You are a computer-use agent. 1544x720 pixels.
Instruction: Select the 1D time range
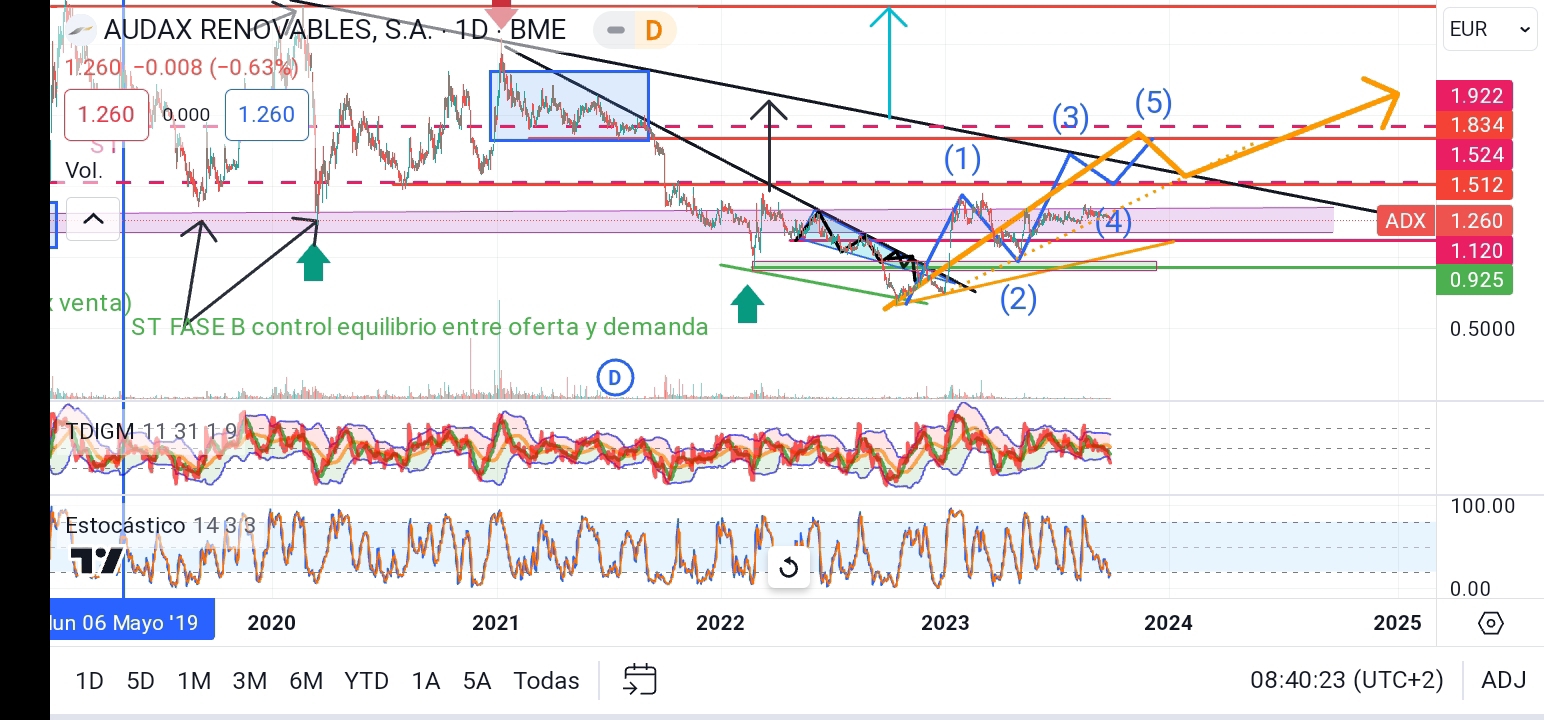tap(90, 681)
